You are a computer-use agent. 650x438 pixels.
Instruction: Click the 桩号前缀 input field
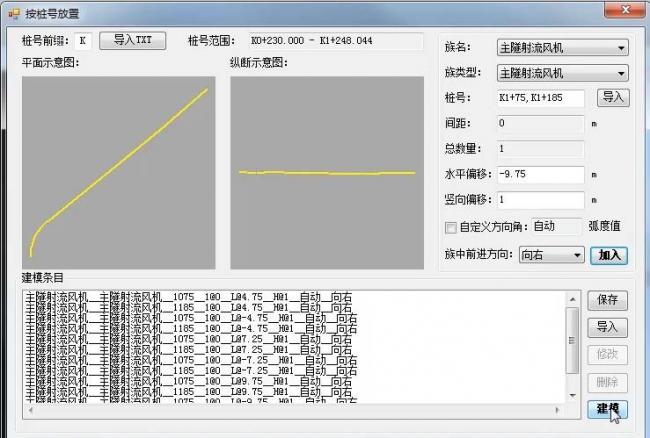[83, 41]
